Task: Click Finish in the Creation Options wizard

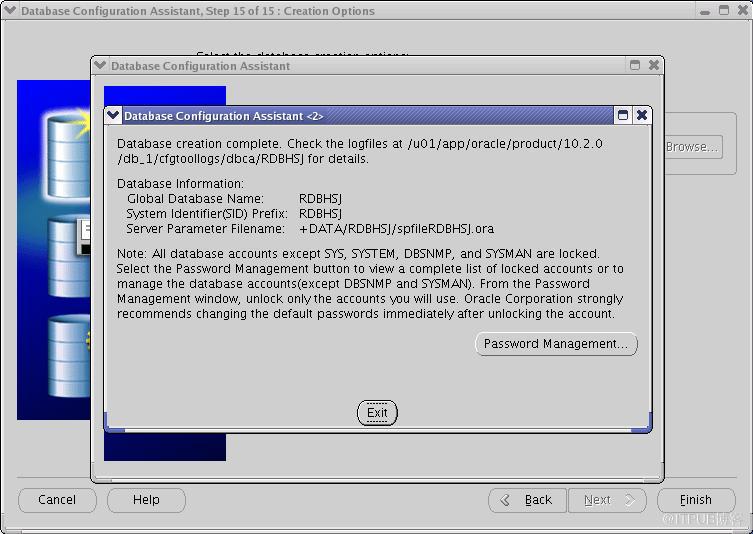Action: [x=696, y=500]
